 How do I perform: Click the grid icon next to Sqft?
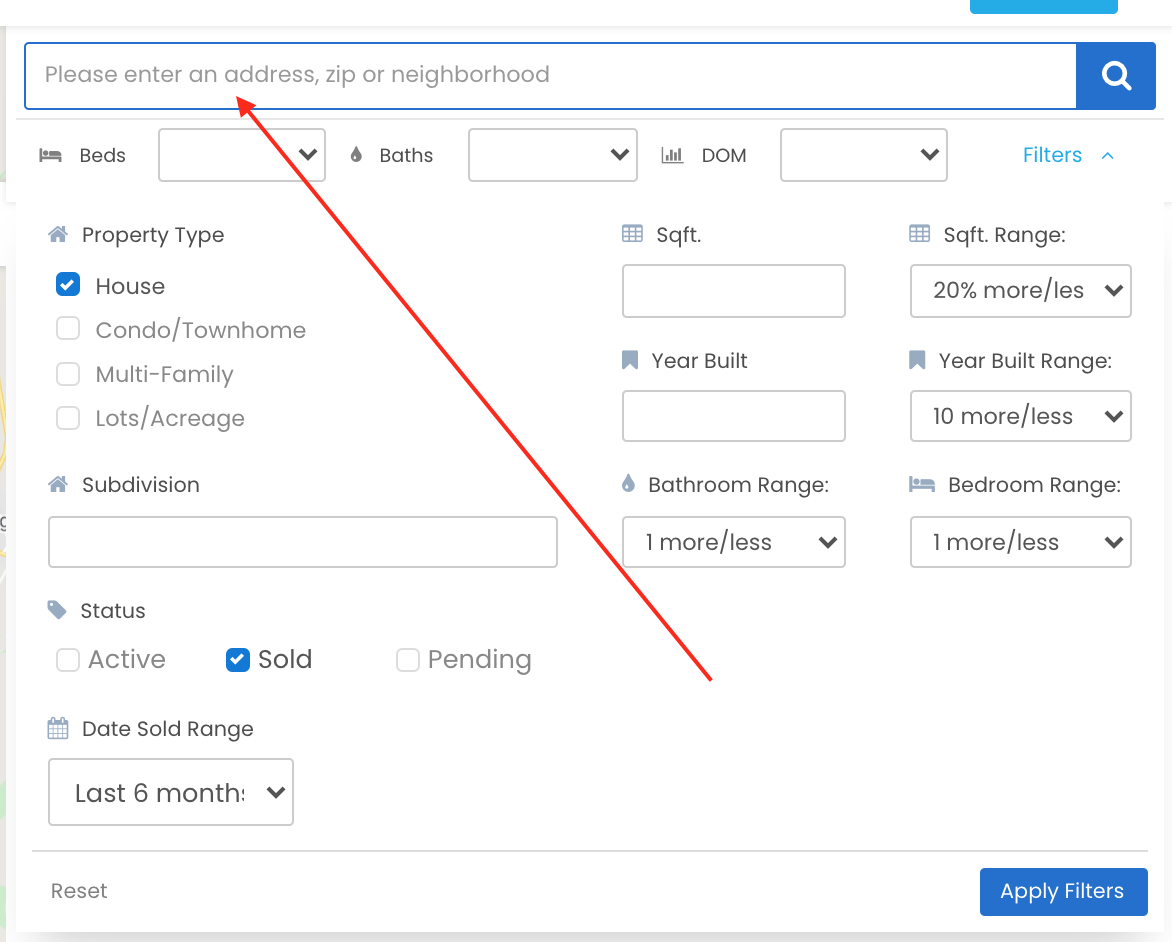[x=631, y=233]
